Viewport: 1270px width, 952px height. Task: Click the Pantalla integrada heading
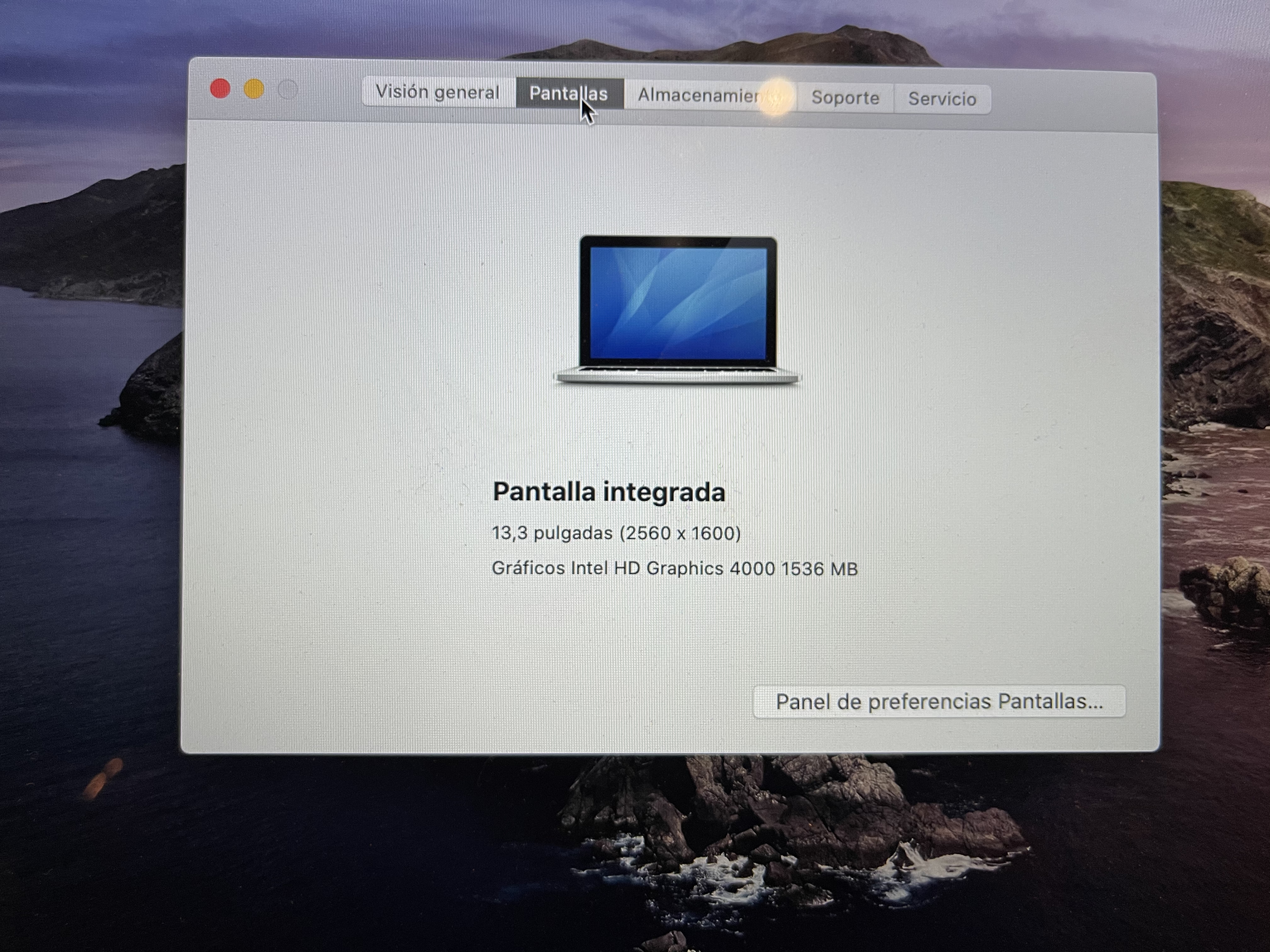tap(609, 492)
